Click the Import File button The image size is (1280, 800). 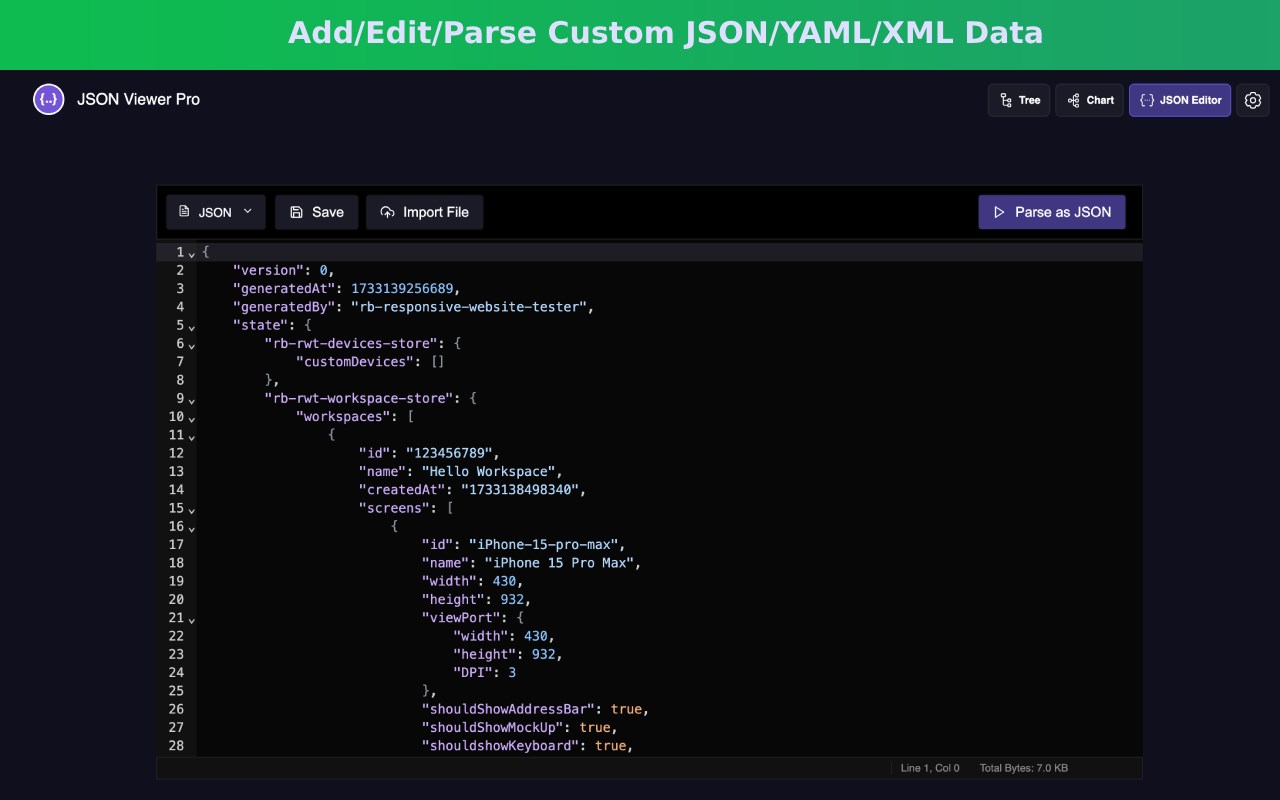tap(424, 212)
